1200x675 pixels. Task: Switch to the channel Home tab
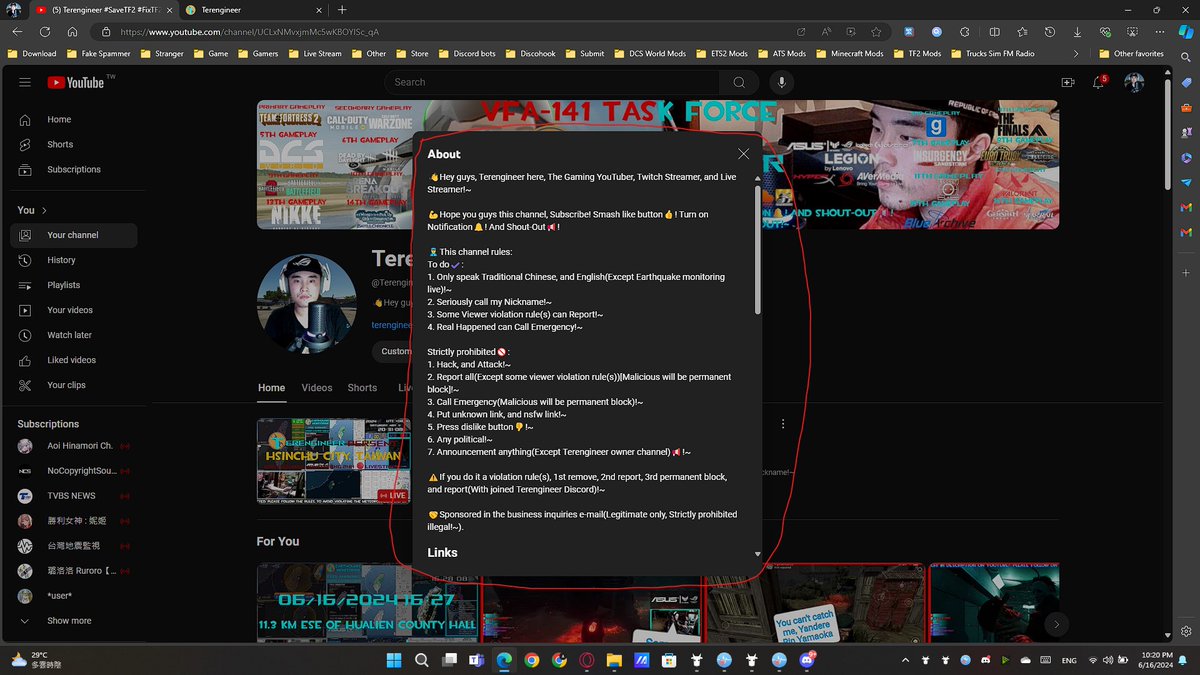(x=271, y=388)
